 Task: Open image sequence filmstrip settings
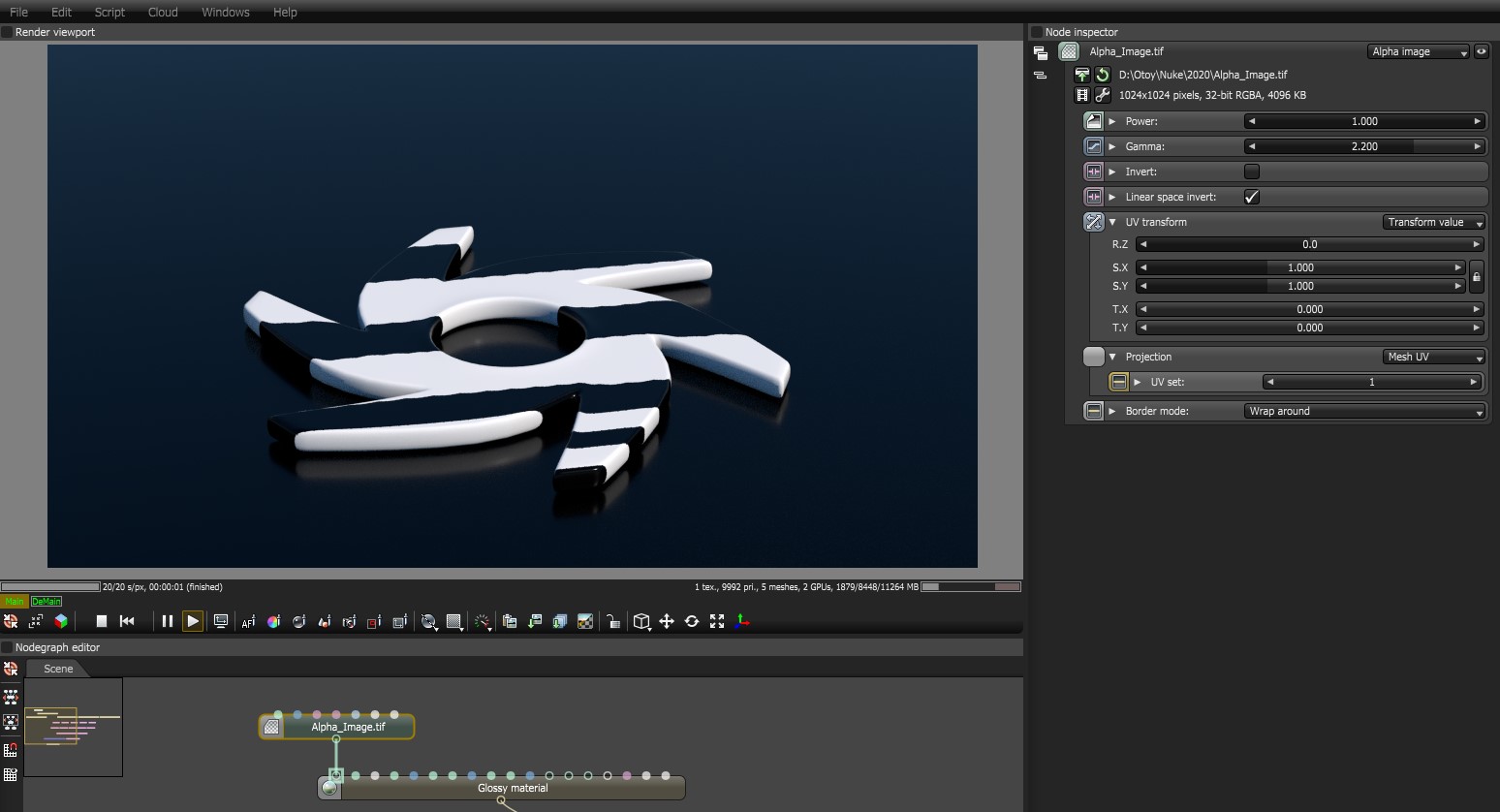coord(1082,95)
